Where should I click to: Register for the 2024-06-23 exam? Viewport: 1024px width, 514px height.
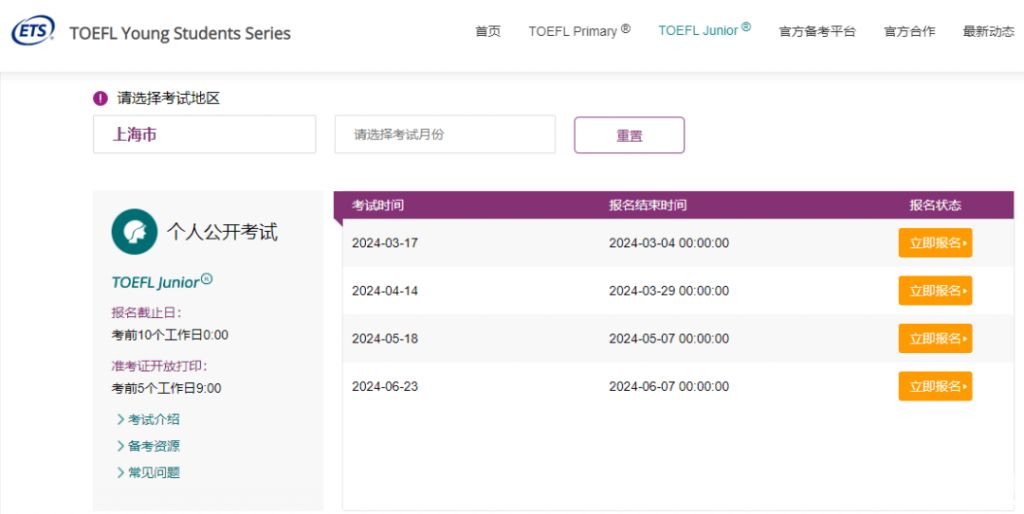(x=935, y=386)
